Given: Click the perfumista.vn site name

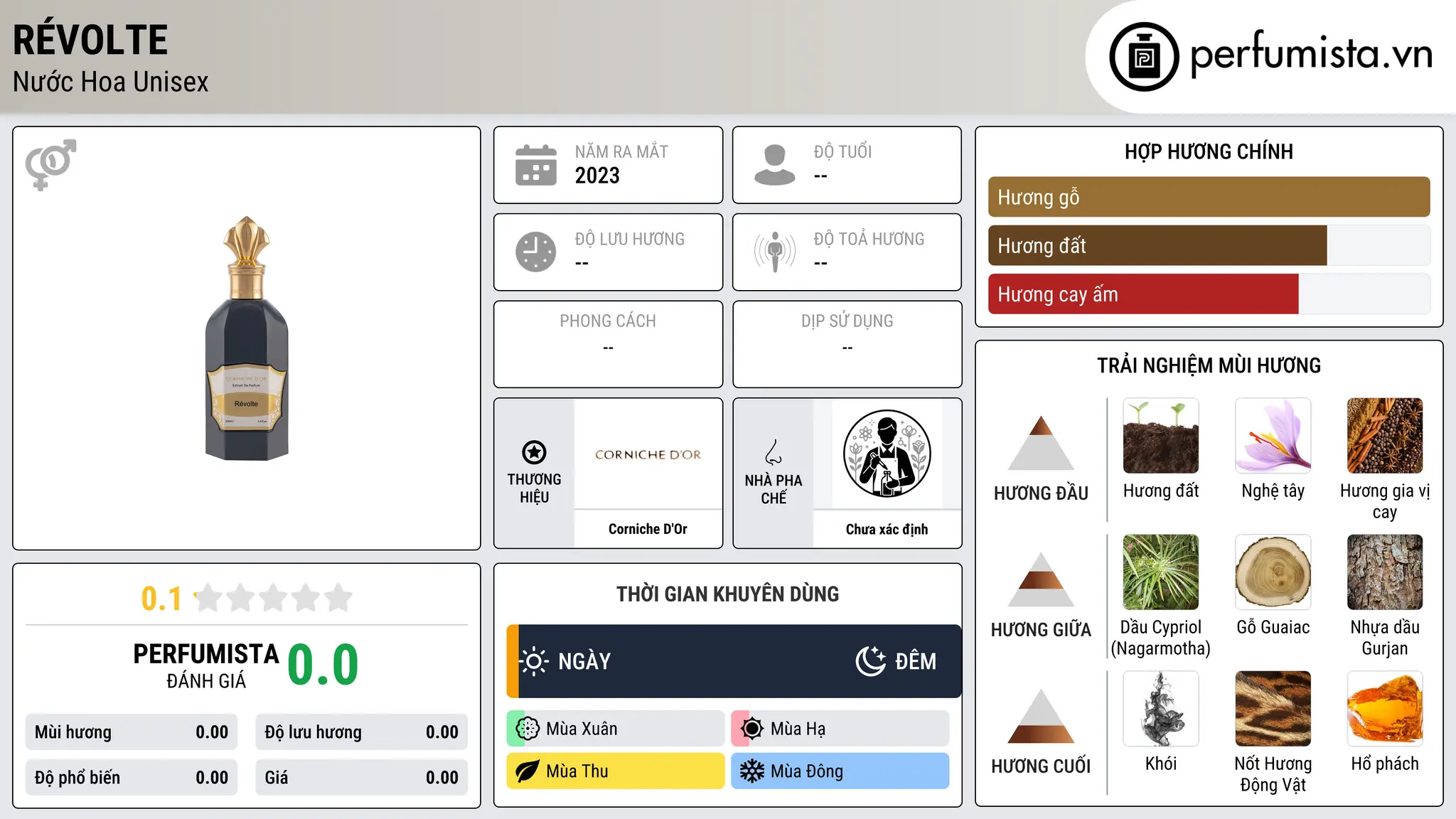Looking at the screenshot, I should point(1312,54).
